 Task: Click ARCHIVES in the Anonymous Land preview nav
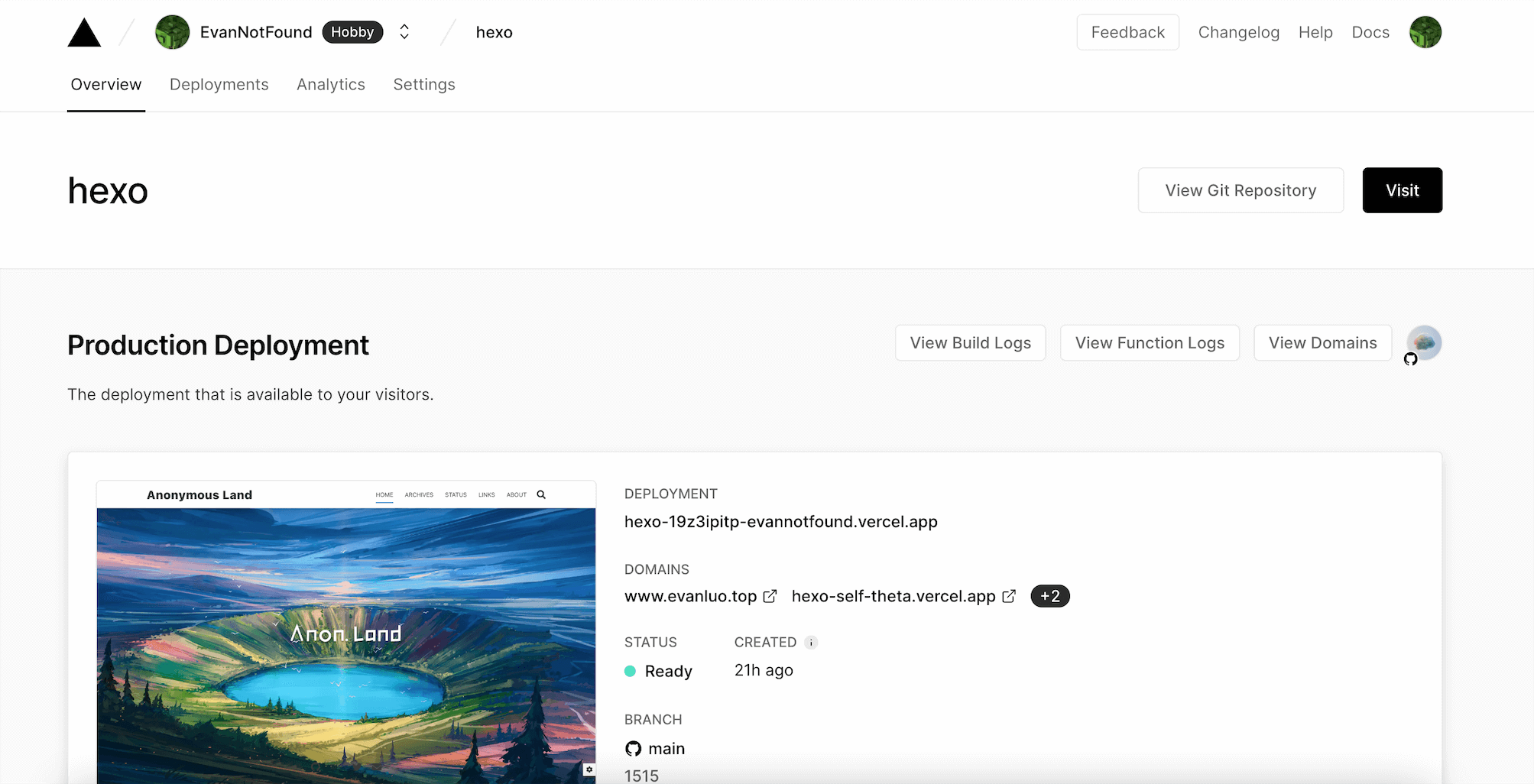pyautogui.click(x=419, y=494)
